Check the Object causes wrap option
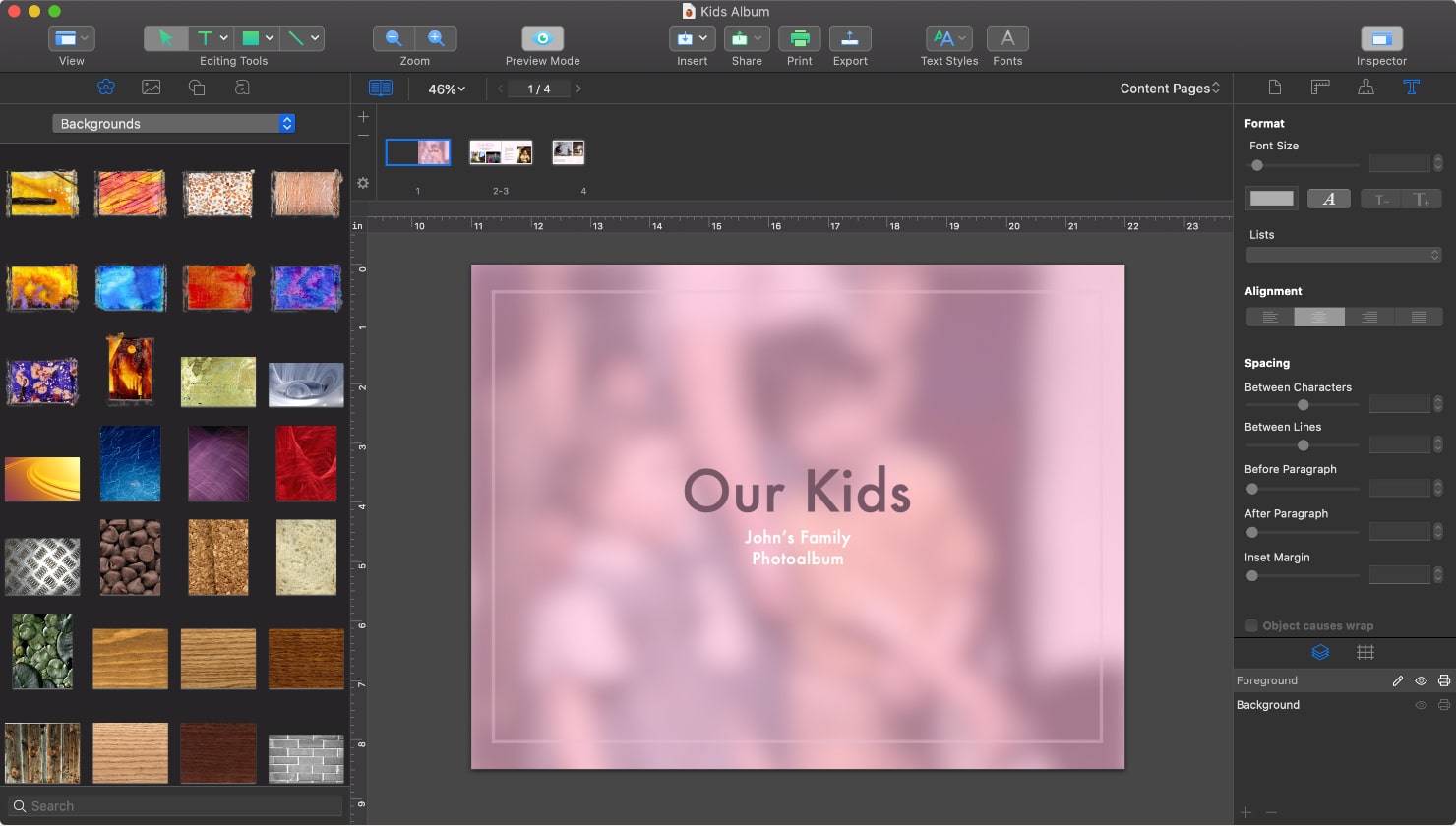1456x826 pixels. [1251, 625]
